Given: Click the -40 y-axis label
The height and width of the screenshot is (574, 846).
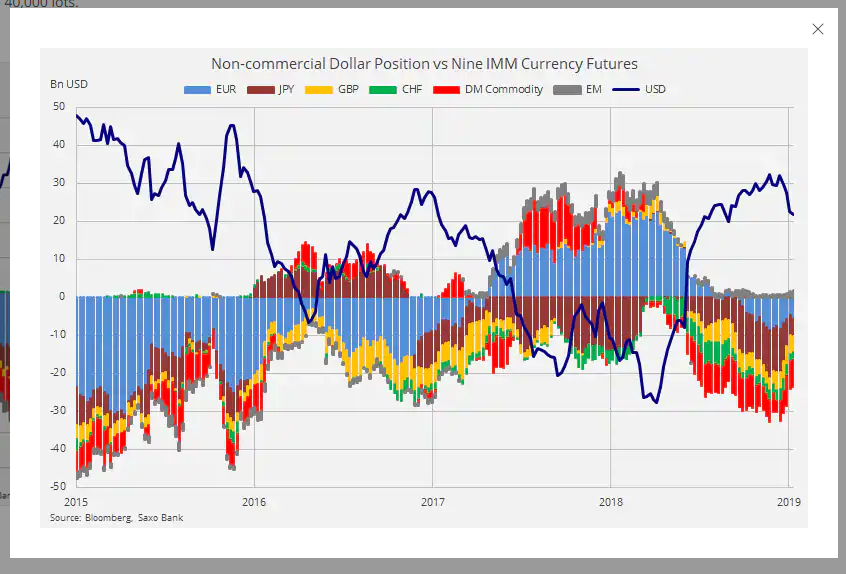Looking at the screenshot, I should click(57, 448).
